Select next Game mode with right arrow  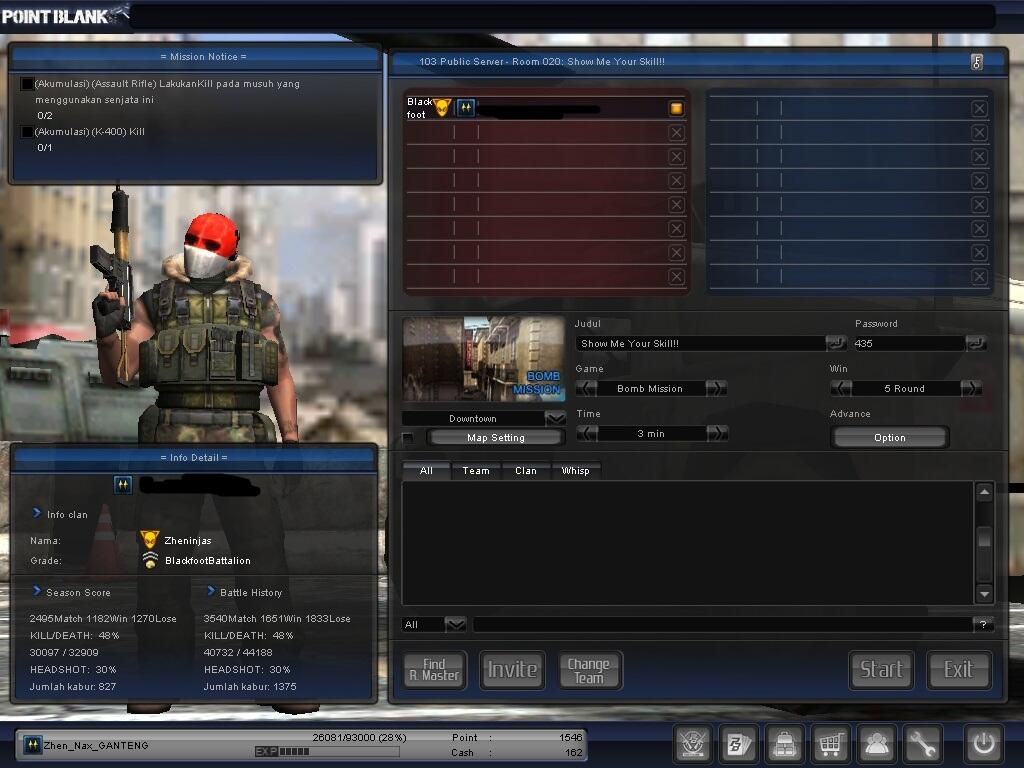coord(716,389)
